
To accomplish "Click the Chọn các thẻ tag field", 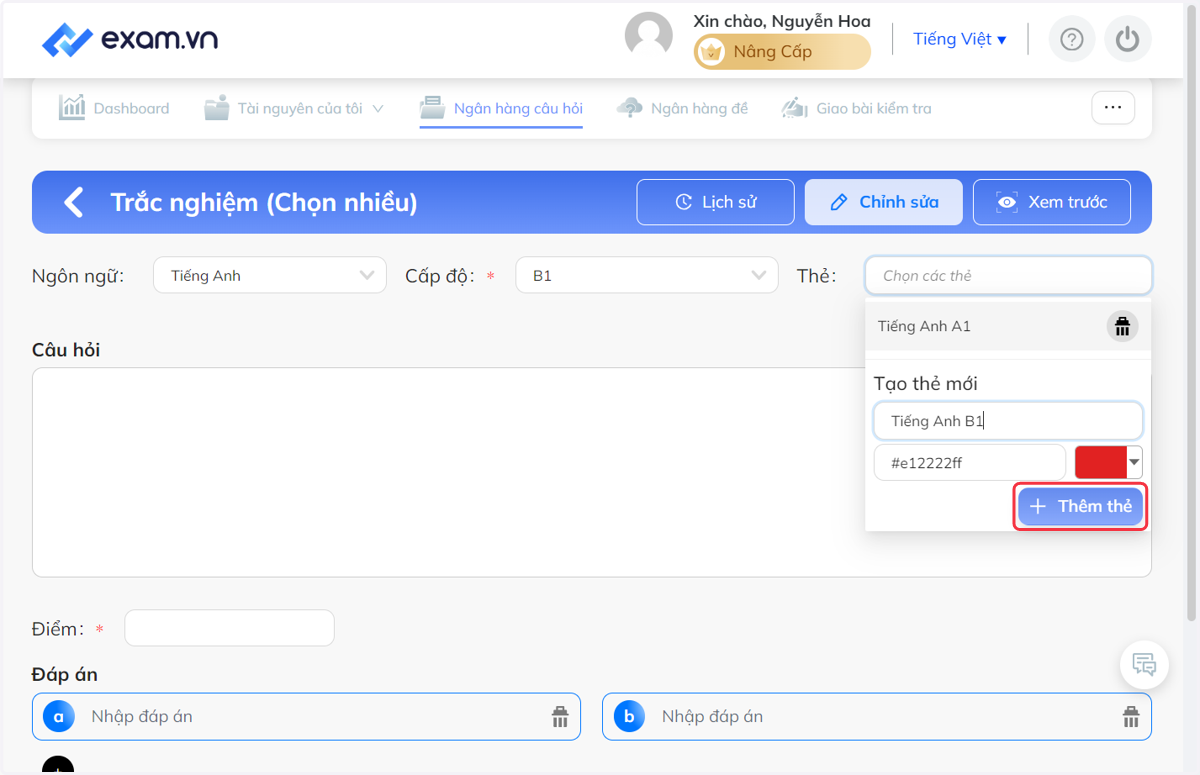I will [1008, 275].
